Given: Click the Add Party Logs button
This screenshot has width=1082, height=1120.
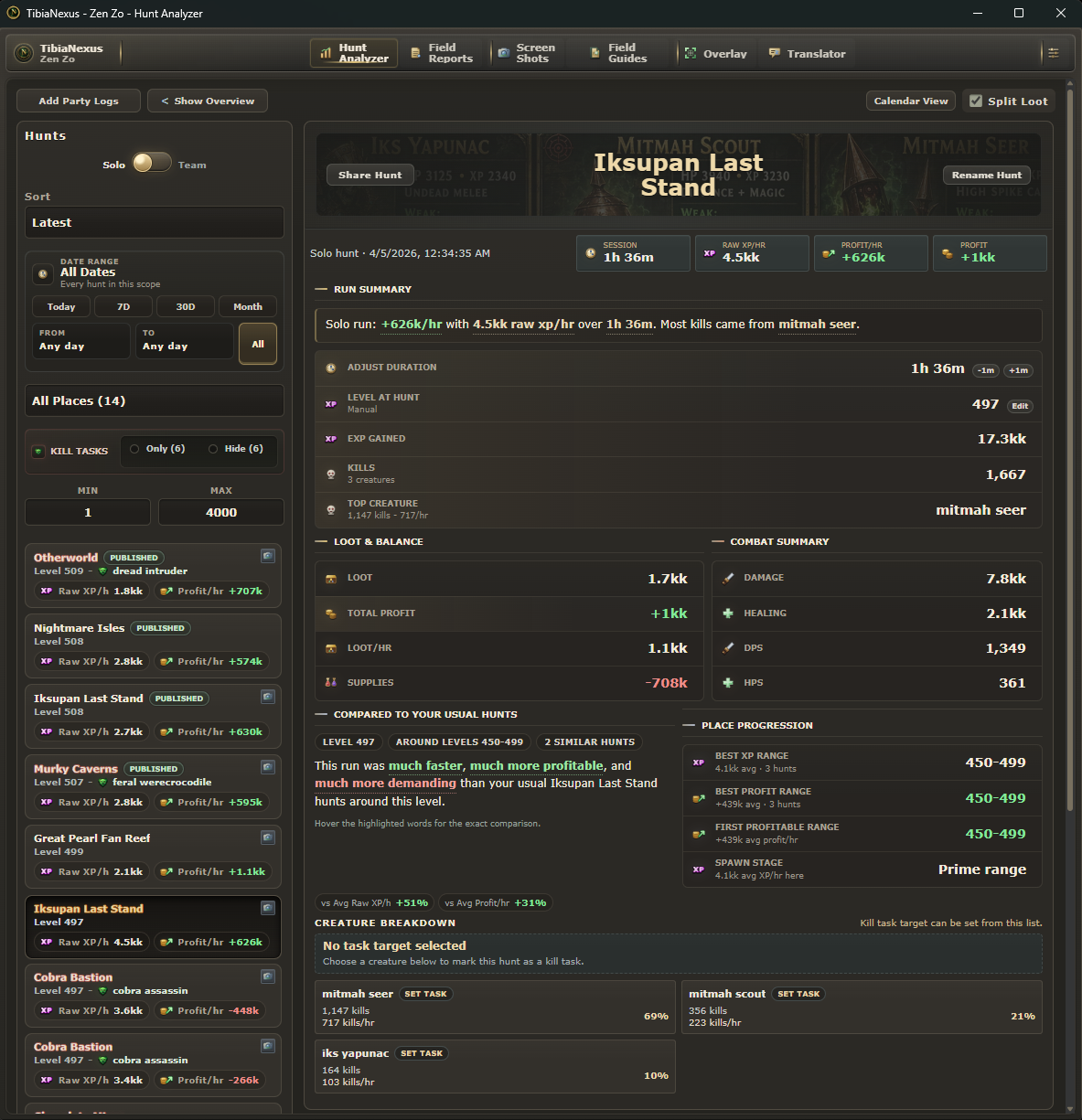Looking at the screenshot, I should [x=79, y=101].
